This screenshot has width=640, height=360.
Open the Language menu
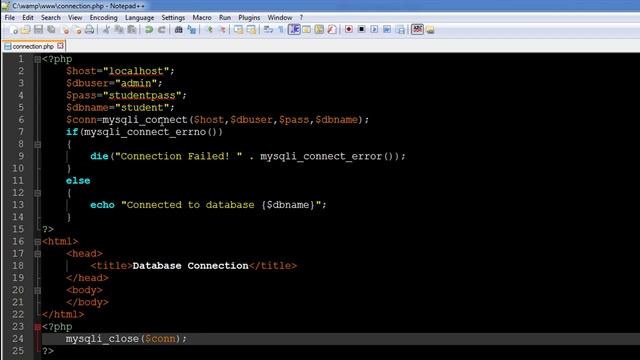click(139, 18)
